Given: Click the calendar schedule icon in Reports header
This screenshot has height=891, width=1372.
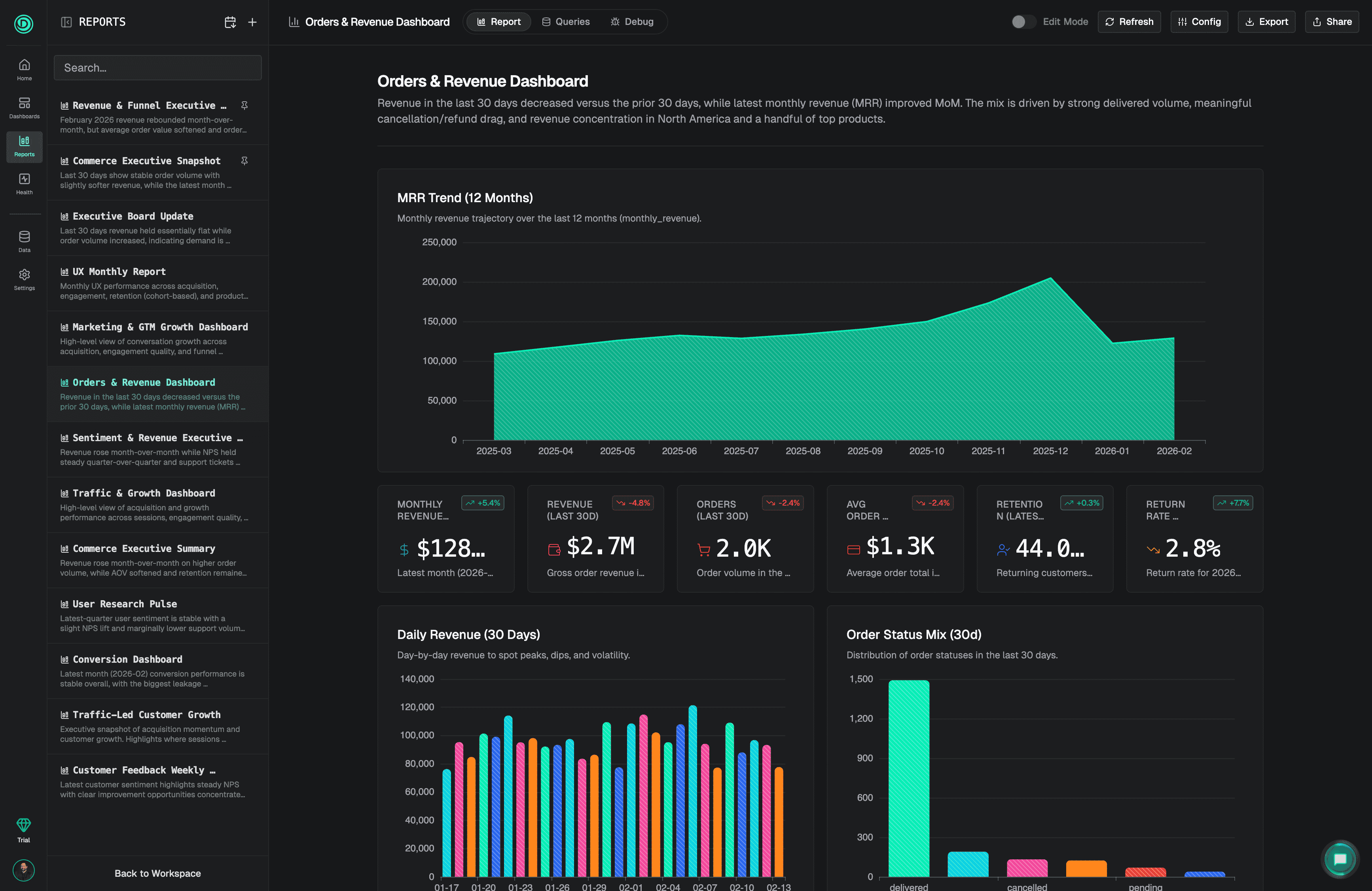Looking at the screenshot, I should click(x=230, y=22).
